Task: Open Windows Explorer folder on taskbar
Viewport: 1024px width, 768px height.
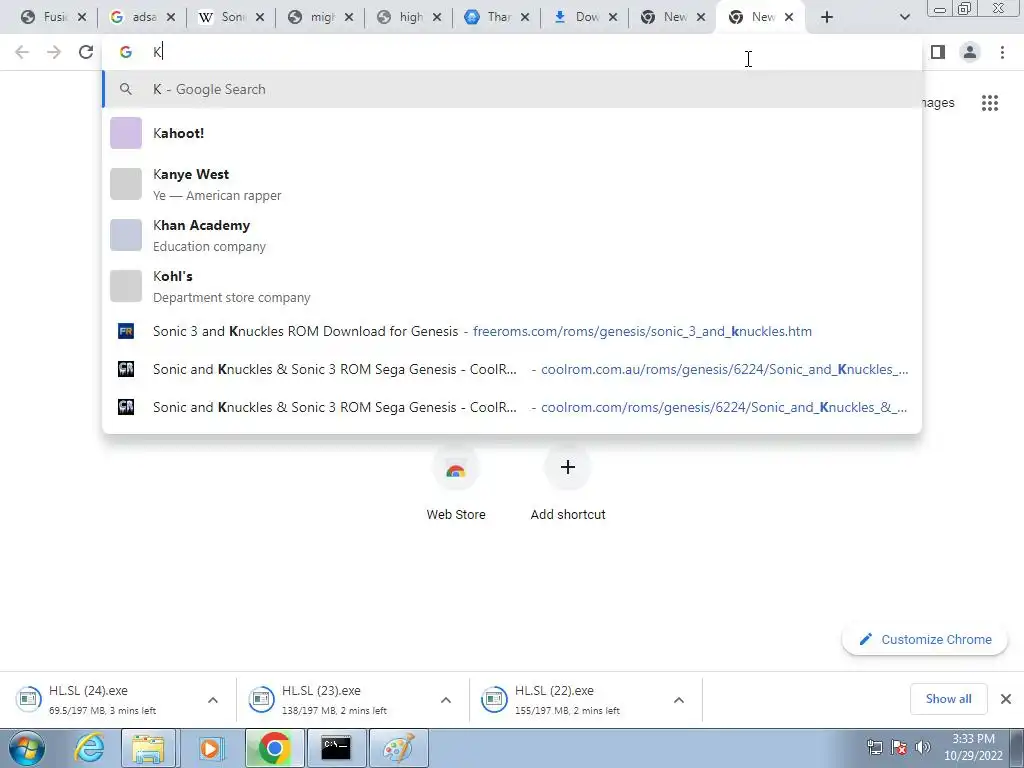Action: pos(148,748)
